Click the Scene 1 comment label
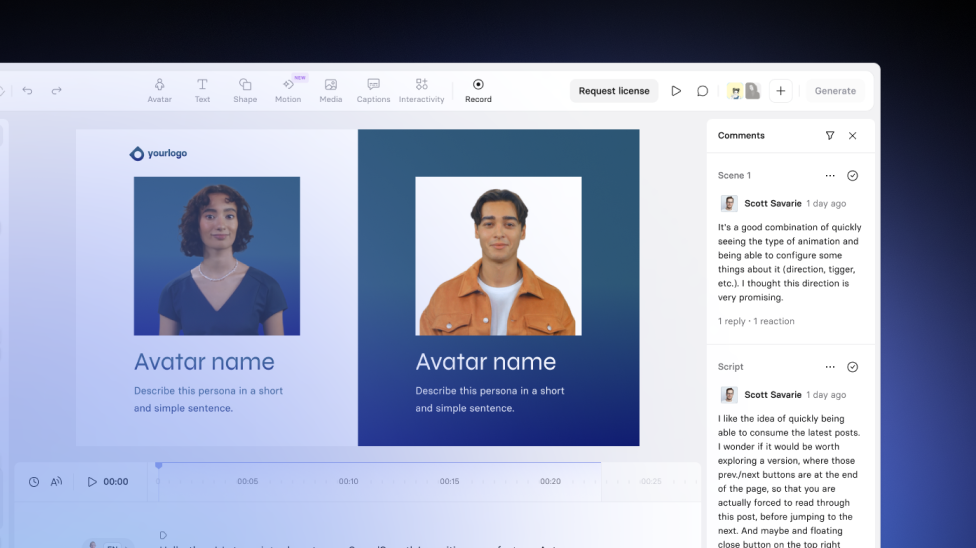 tap(734, 176)
